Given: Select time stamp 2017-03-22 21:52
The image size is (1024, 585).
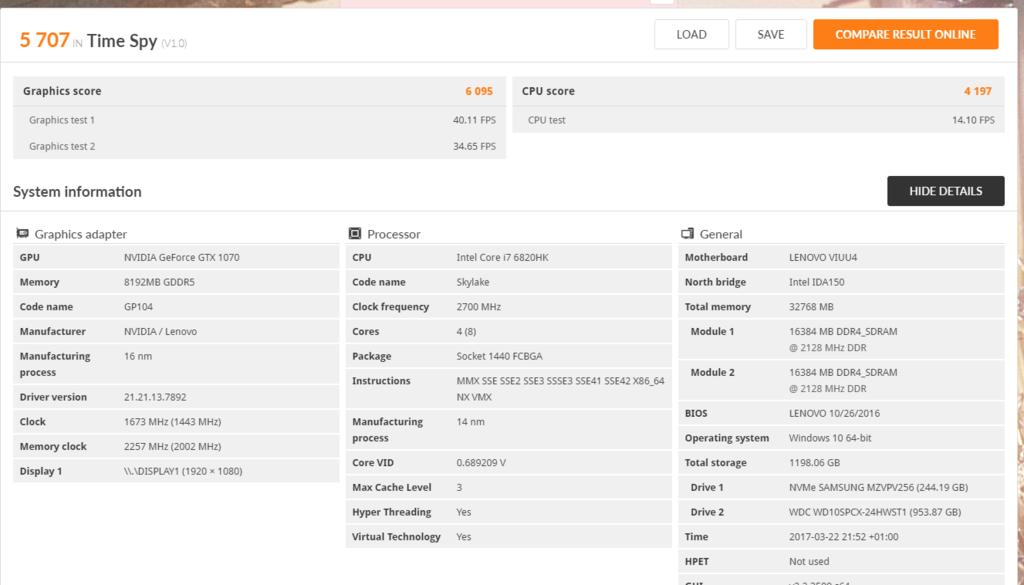Looking at the screenshot, I should point(843,537).
